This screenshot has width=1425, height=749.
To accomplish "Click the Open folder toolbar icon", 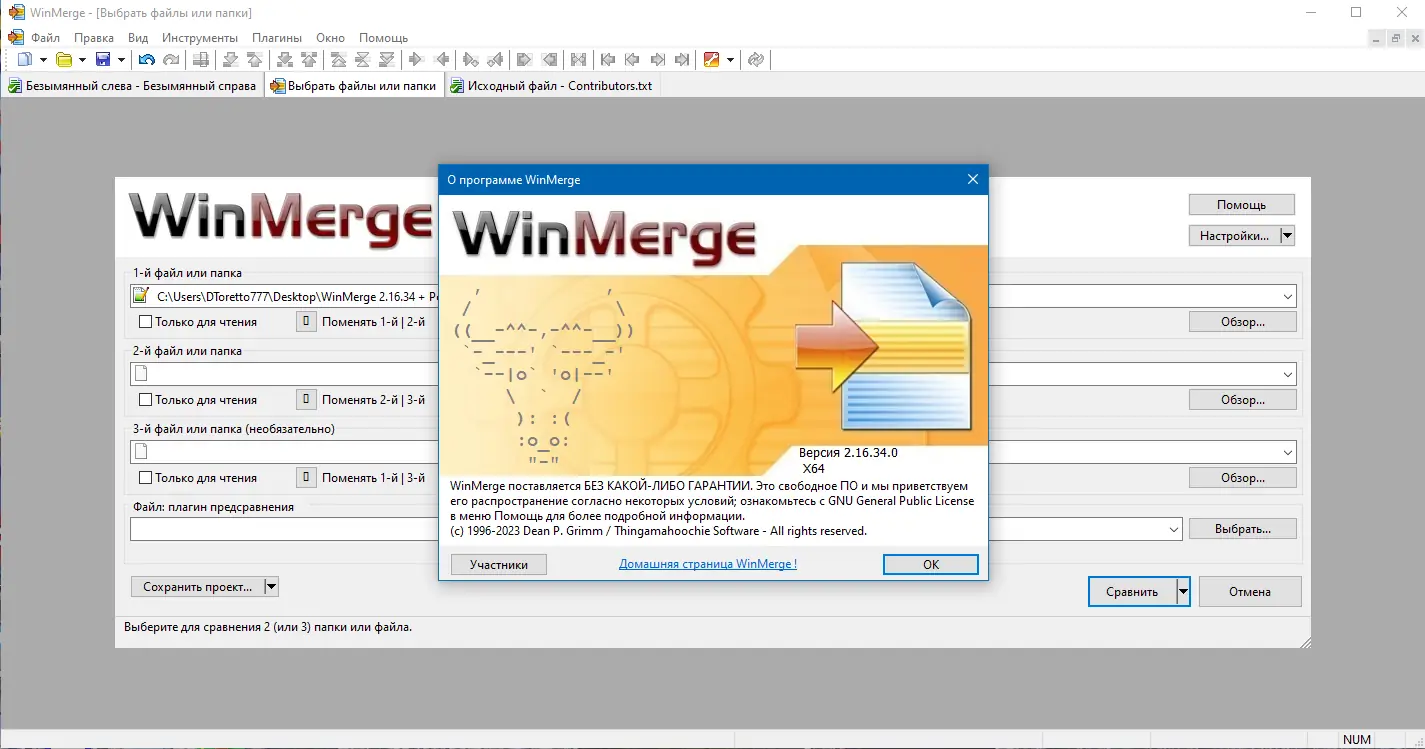I will pyautogui.click(x=64, y=60).
